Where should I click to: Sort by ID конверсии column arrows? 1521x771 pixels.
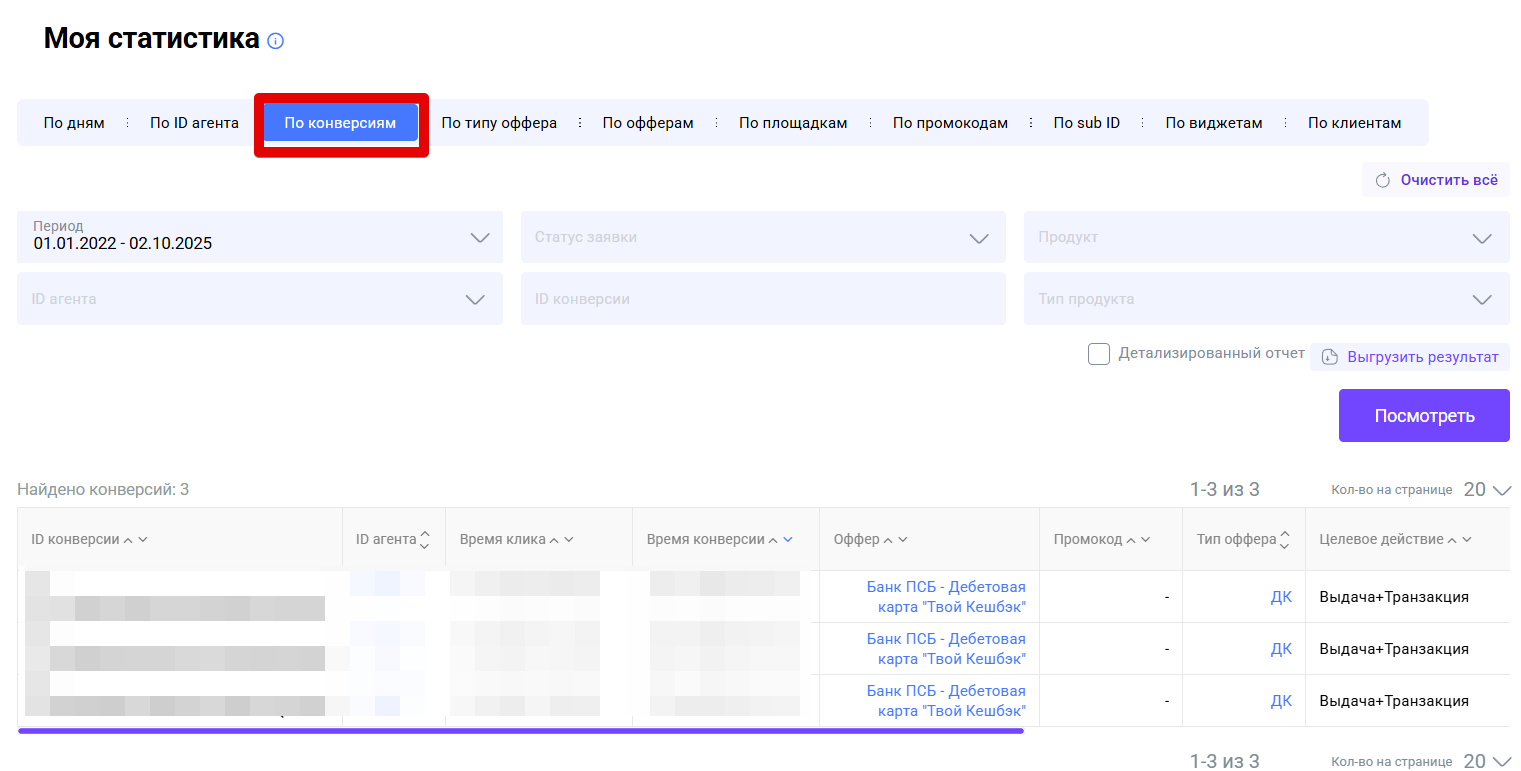(x=135, y=540)
